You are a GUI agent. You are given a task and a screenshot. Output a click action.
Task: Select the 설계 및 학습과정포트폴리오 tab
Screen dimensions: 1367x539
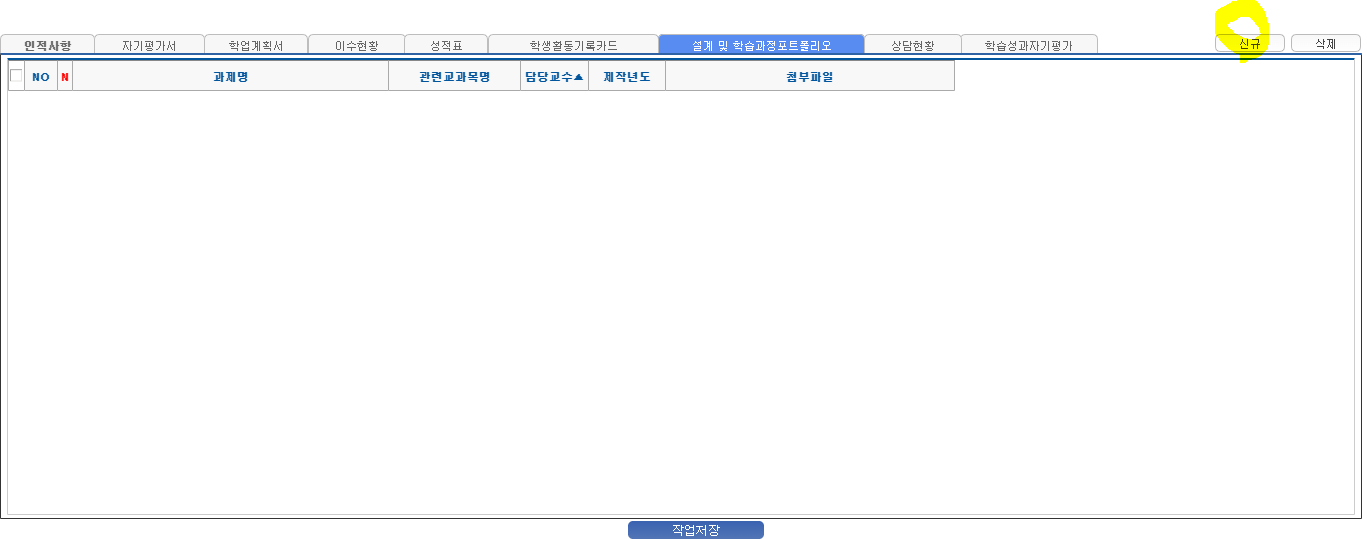(761, 45)
